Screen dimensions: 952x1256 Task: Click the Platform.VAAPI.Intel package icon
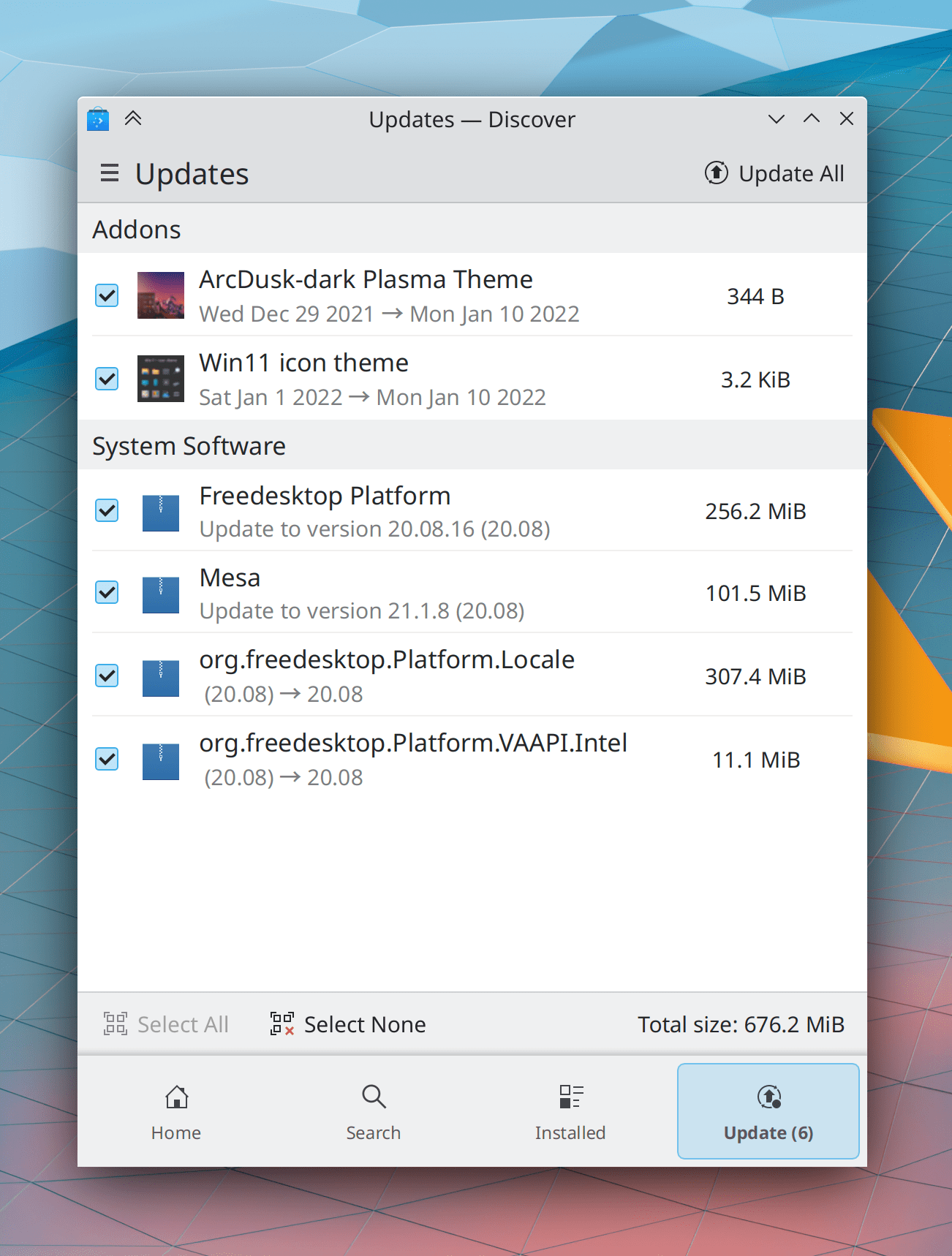coord(161,761)
